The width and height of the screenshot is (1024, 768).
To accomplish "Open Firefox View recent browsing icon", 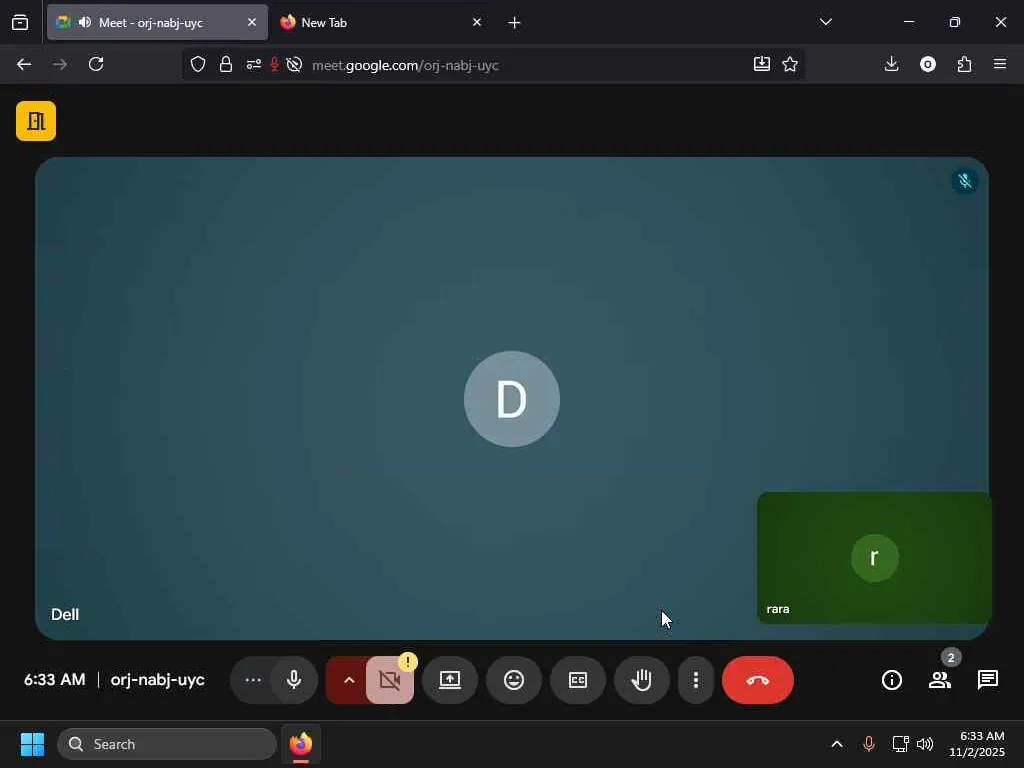I will 20,23.
